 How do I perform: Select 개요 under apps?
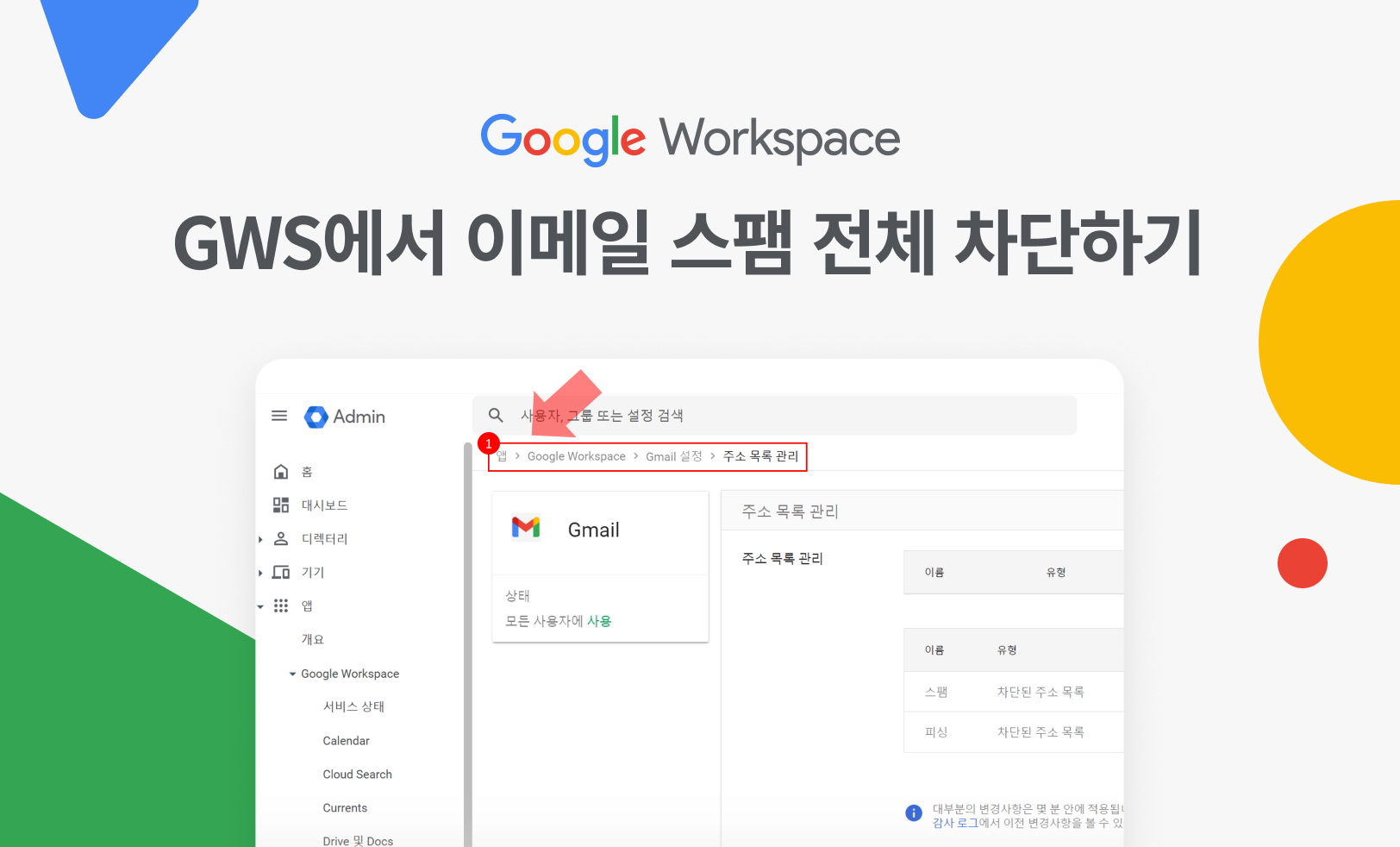(313, 640)
